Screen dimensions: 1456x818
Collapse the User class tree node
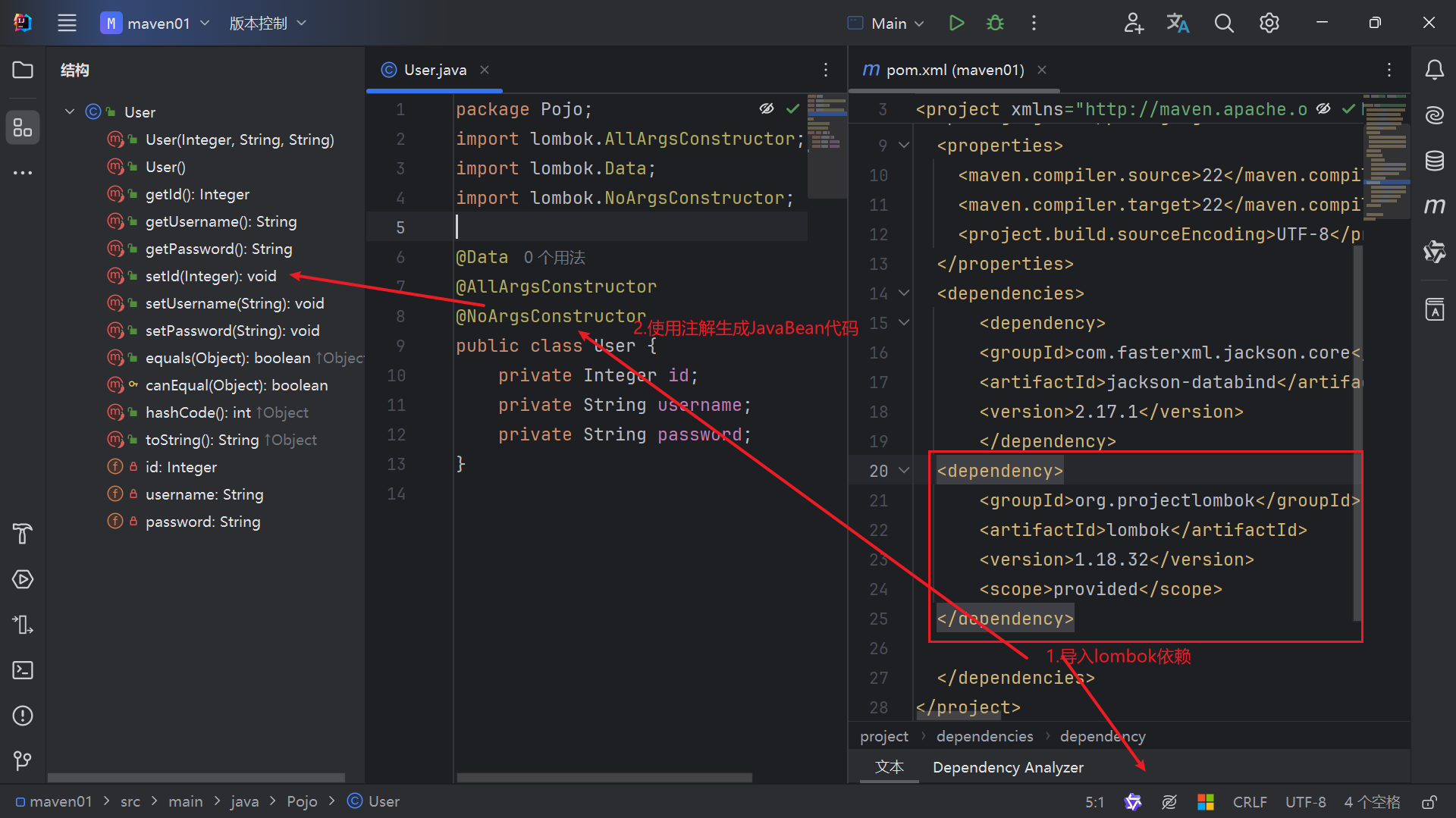[70, 111]
